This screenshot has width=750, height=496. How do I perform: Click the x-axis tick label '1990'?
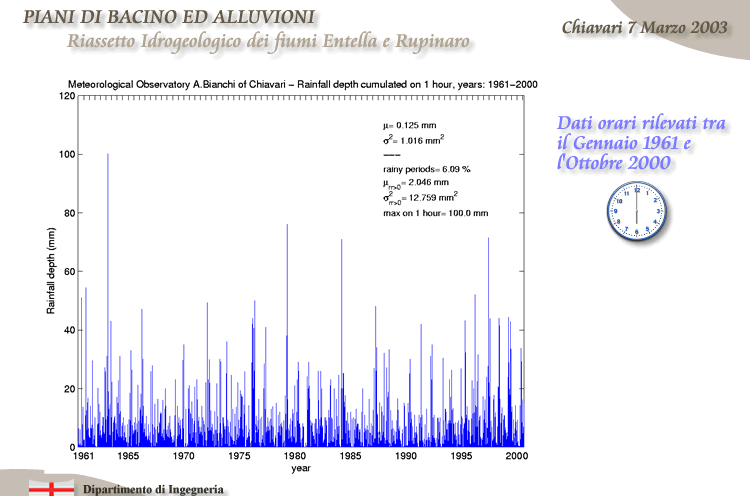(x=406, y=456)
